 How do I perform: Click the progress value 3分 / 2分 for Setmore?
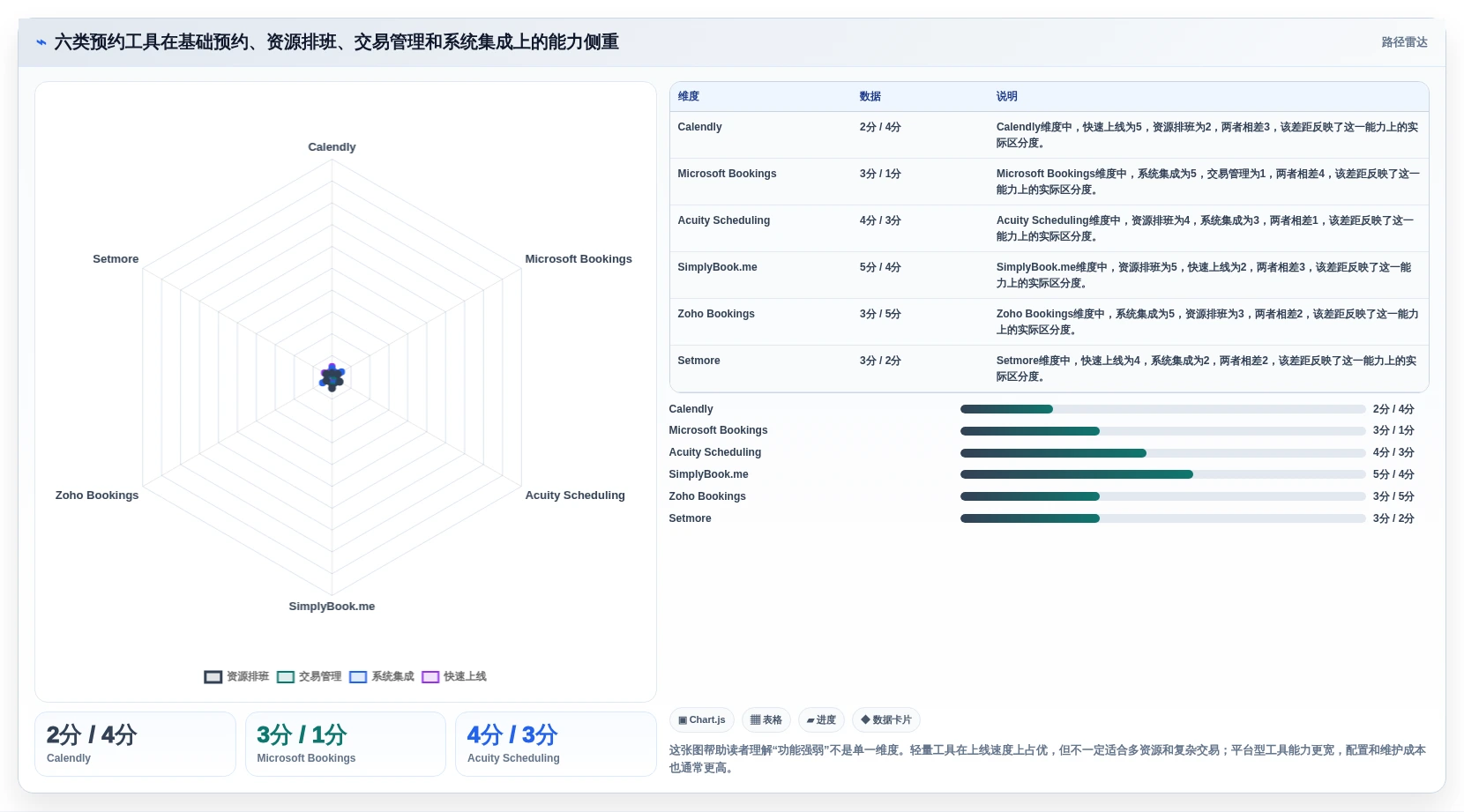tap(1393, 518)
